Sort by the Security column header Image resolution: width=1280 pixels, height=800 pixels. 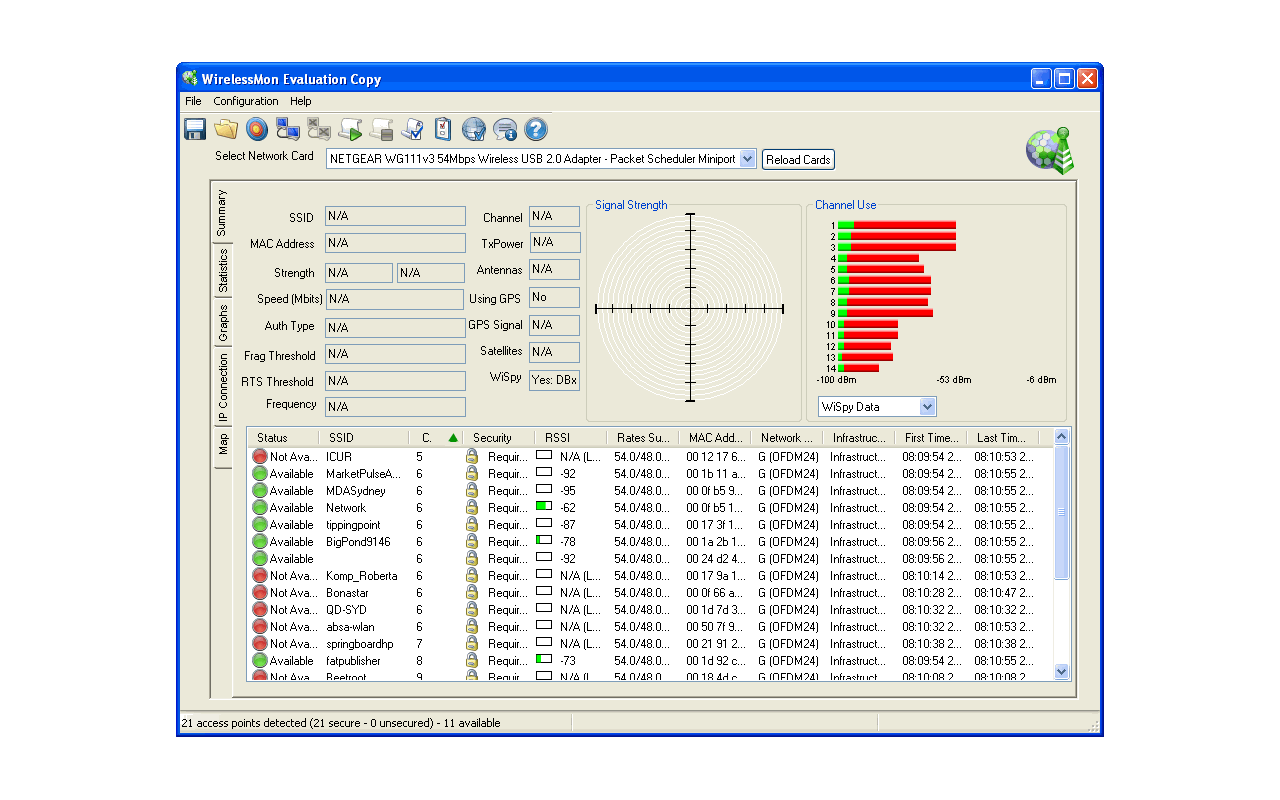[x=499, y=438]
